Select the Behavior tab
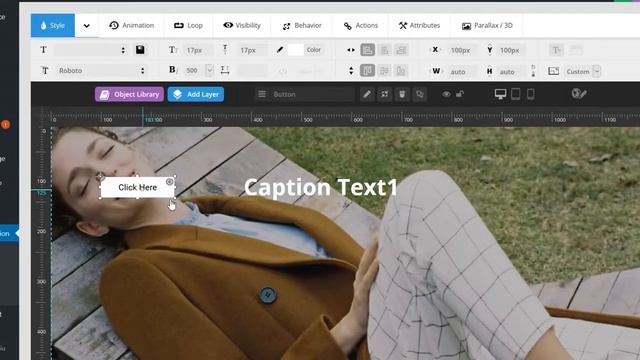Viewport: 640px width, 360px height. tap(302, 26)
